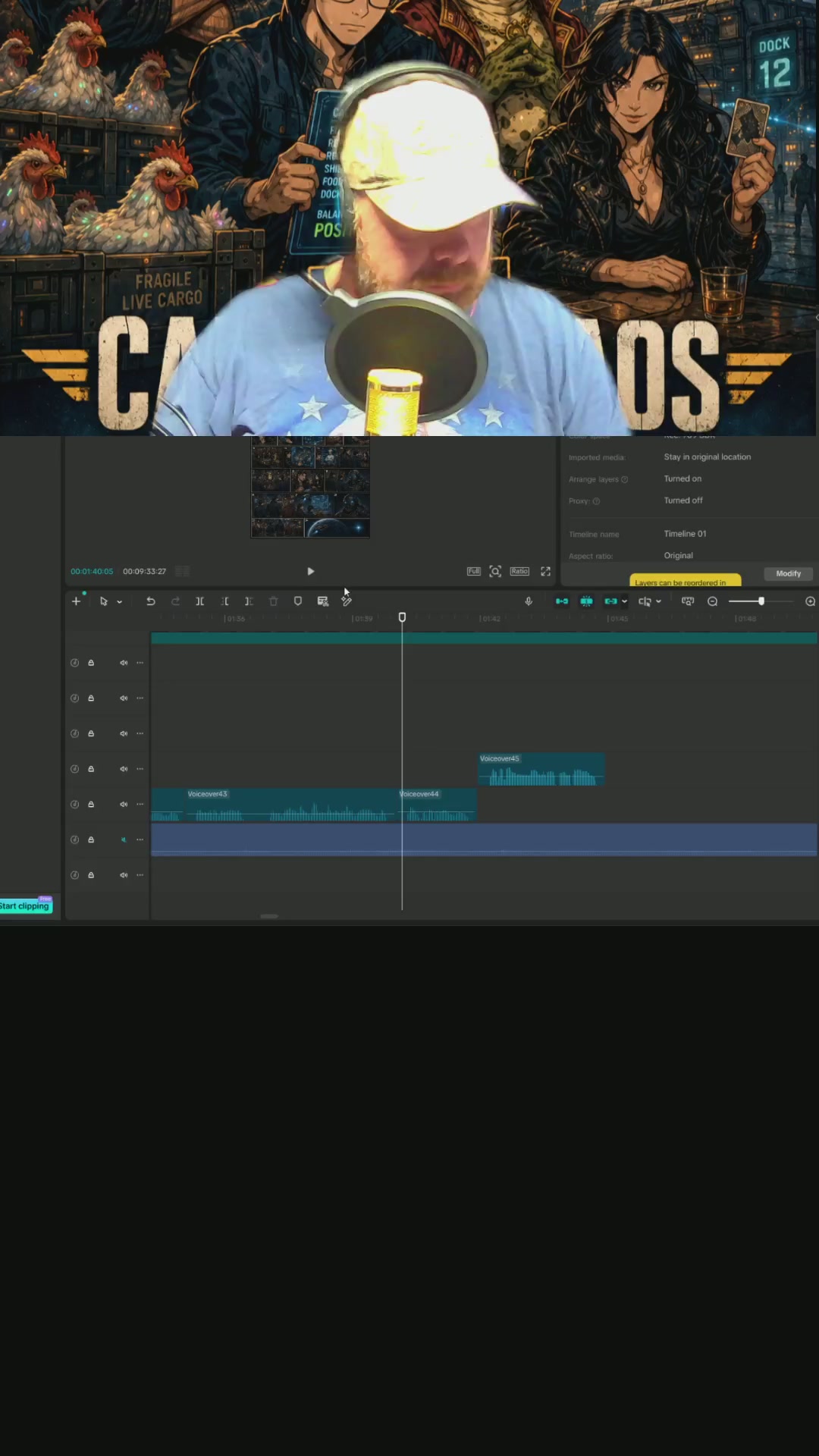Click the marker shield icon
Viewport: 819px width, 1456px height.
tap(298, 601)
